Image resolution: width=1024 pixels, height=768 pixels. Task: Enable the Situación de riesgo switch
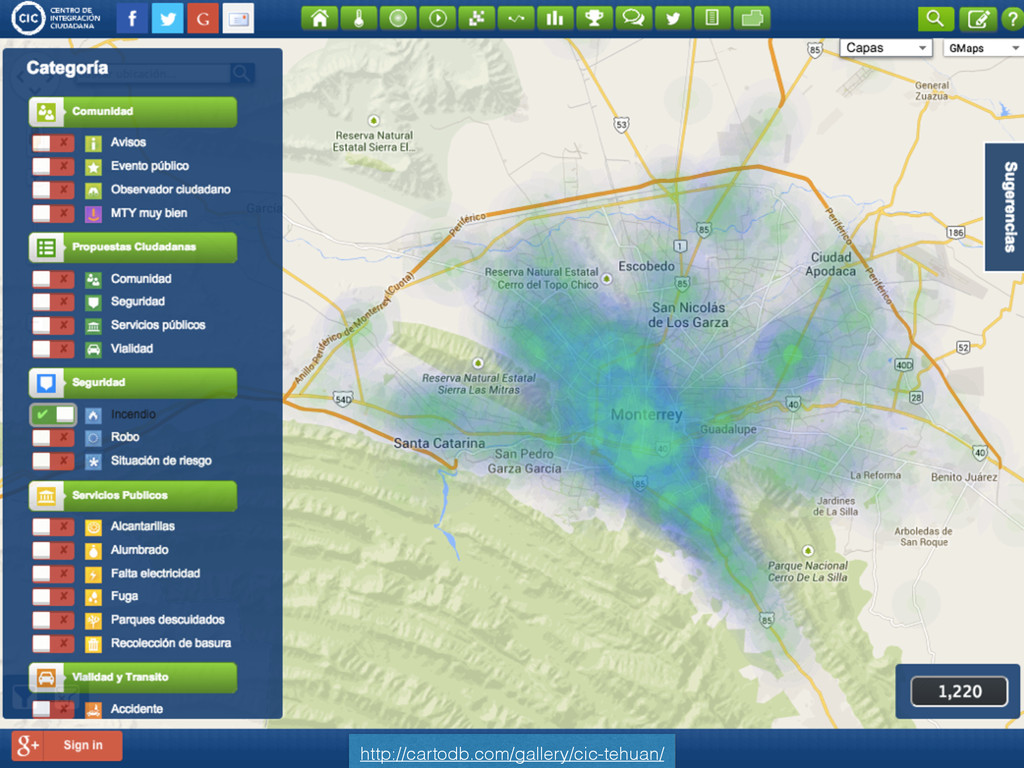point(53,461)
